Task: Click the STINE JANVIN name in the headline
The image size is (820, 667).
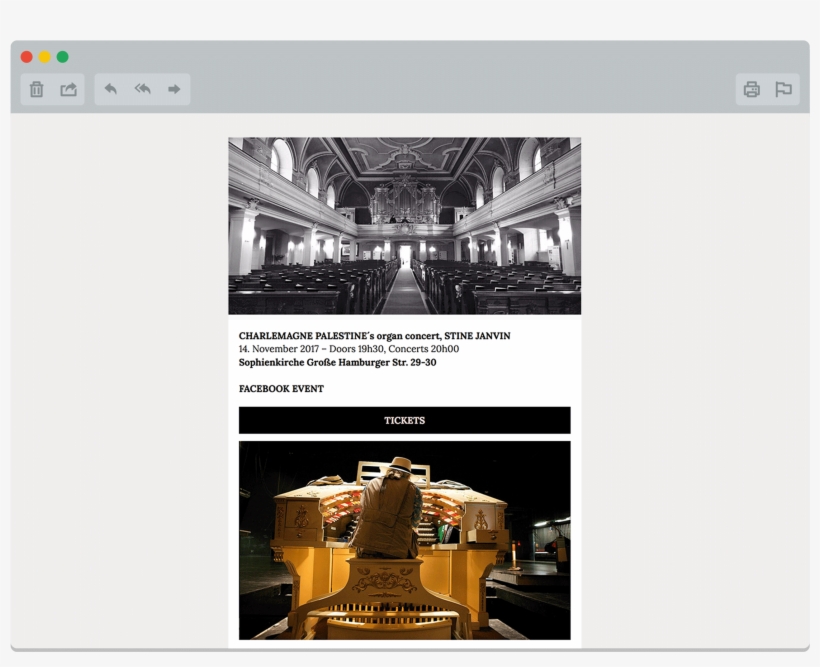Action: [477, 336]
